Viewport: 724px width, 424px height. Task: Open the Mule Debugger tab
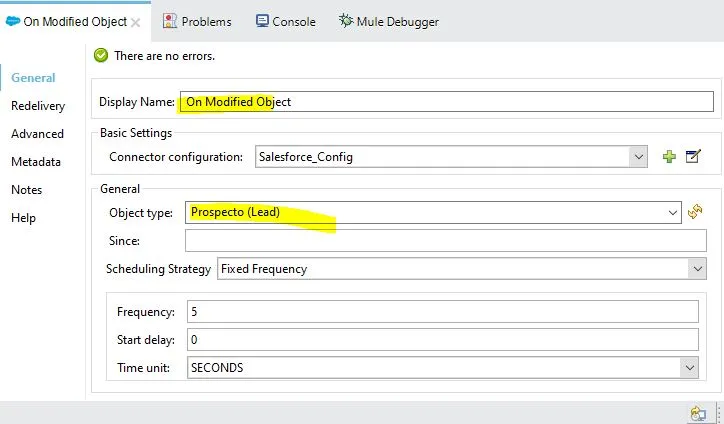pos(389,21)
